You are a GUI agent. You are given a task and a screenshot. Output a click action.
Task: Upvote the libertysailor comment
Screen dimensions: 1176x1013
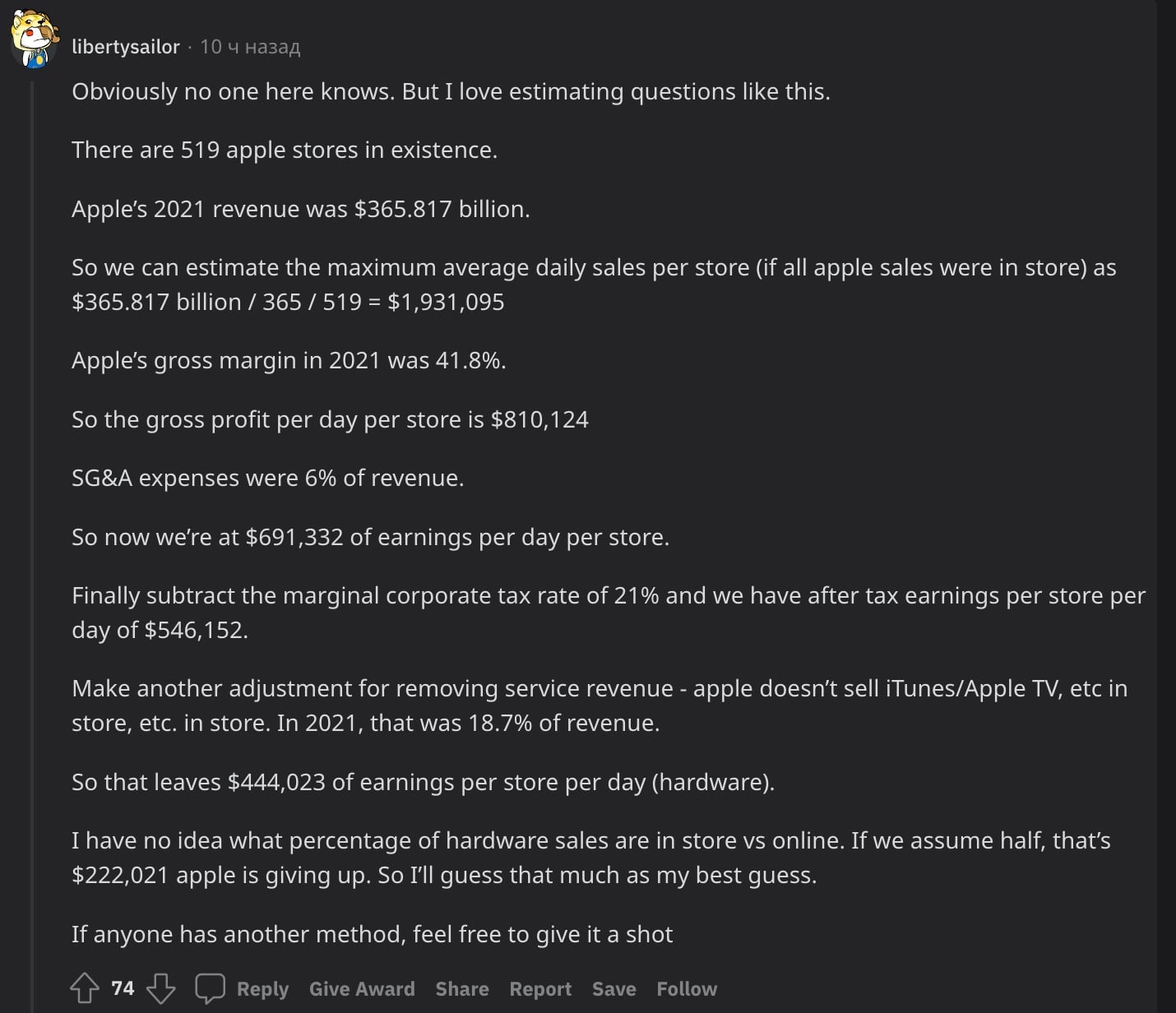click(85, 988)
